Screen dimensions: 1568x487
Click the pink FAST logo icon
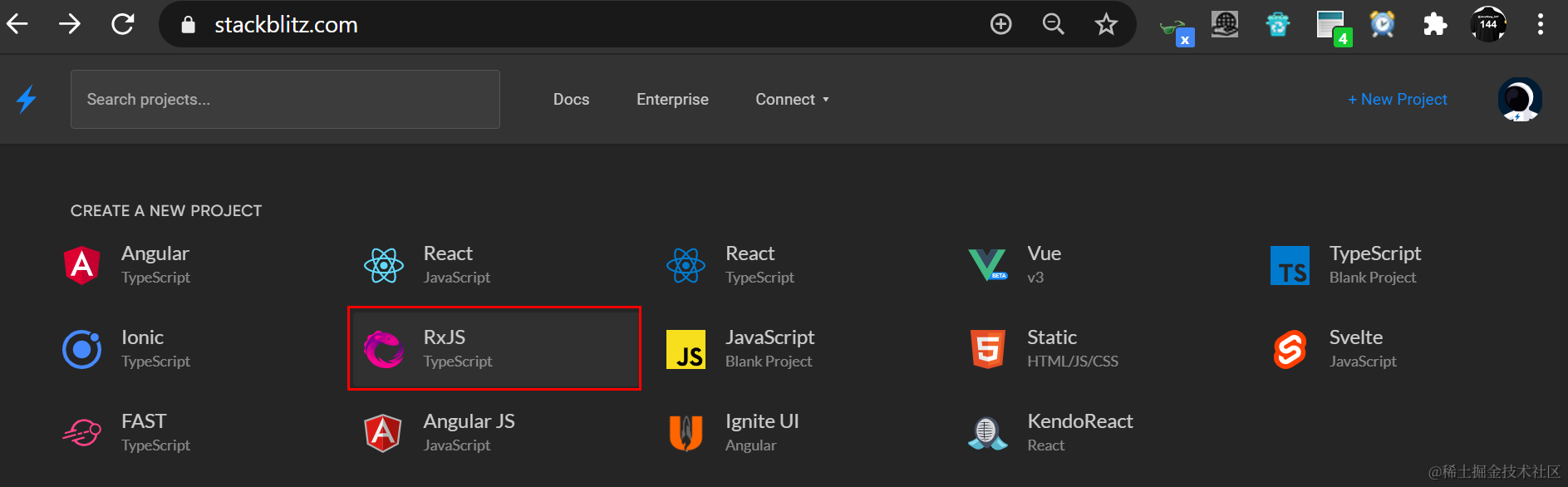82,433
